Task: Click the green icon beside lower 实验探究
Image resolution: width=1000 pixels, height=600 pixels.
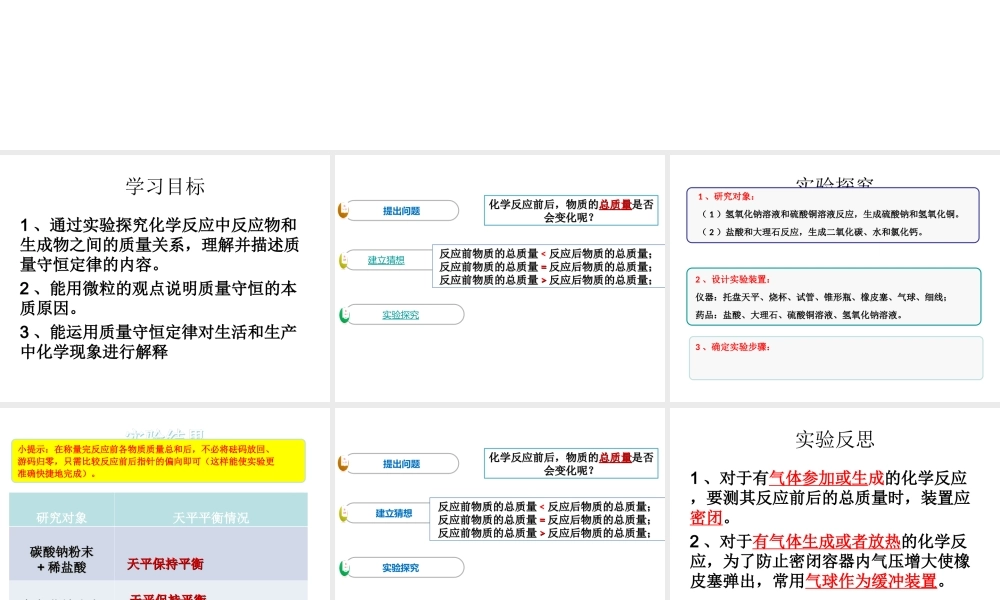Action: coord(344,567)
